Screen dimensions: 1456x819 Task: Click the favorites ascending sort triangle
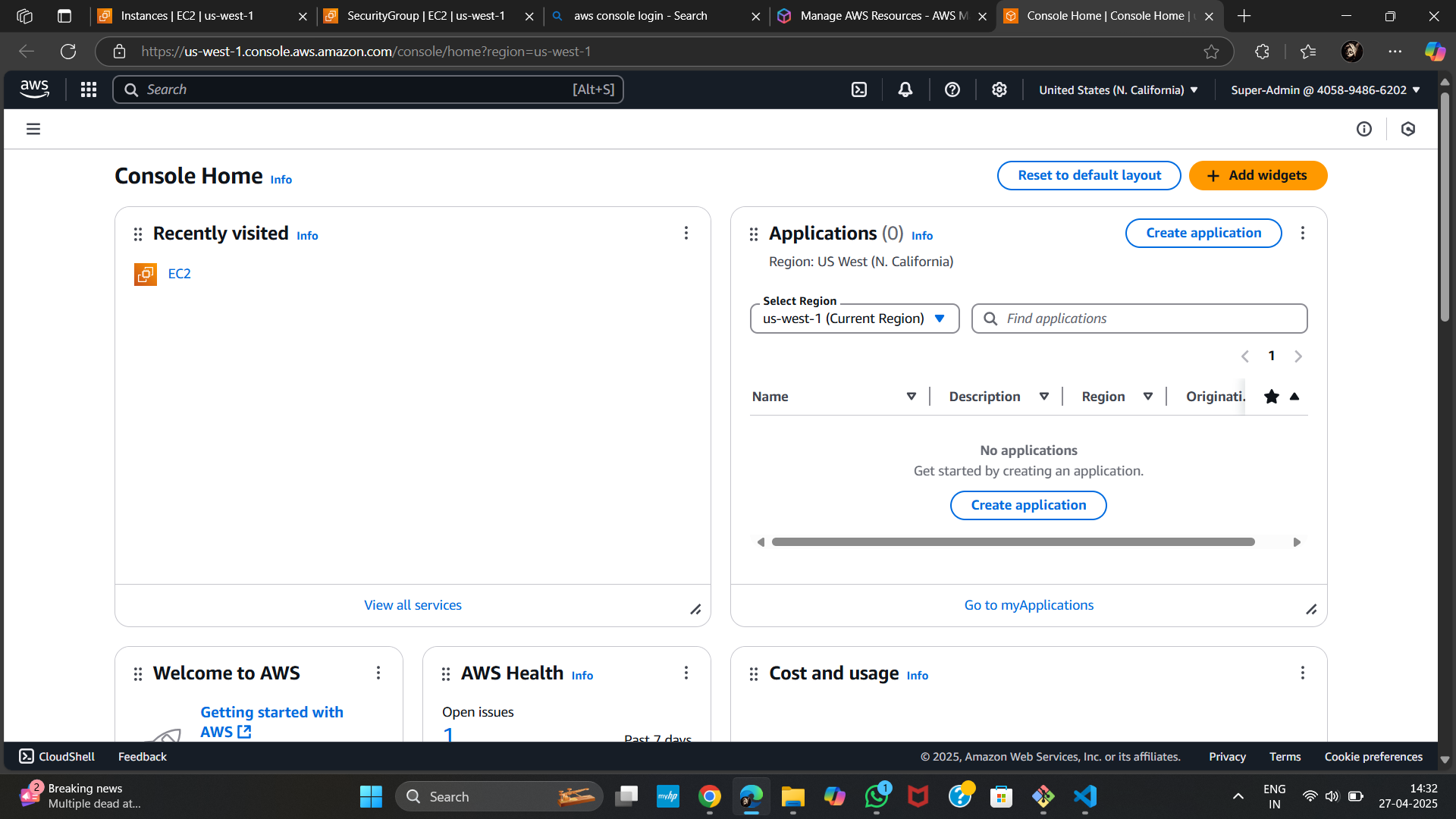click(1294, 397)
